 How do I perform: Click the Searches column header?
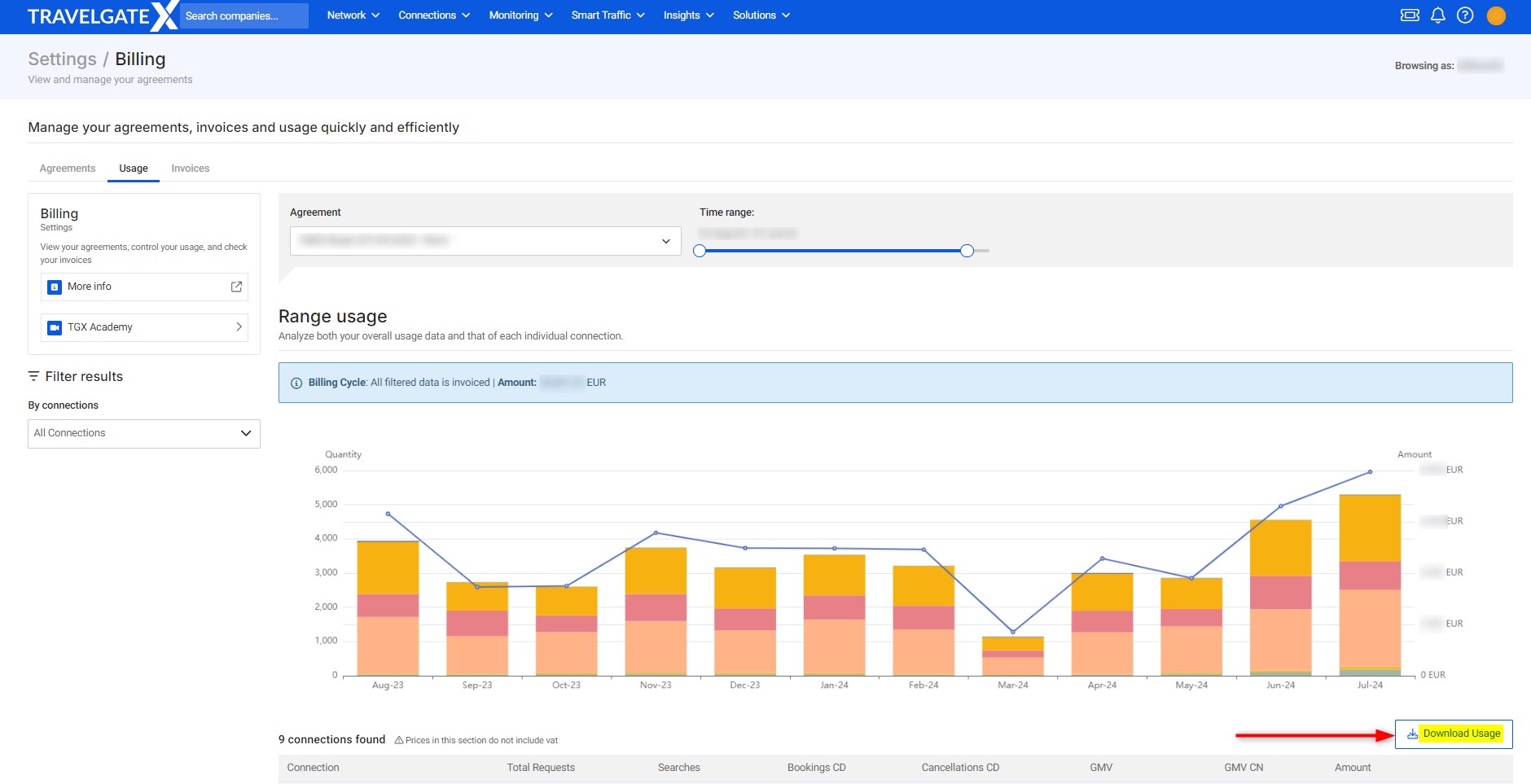click(679, 768)
